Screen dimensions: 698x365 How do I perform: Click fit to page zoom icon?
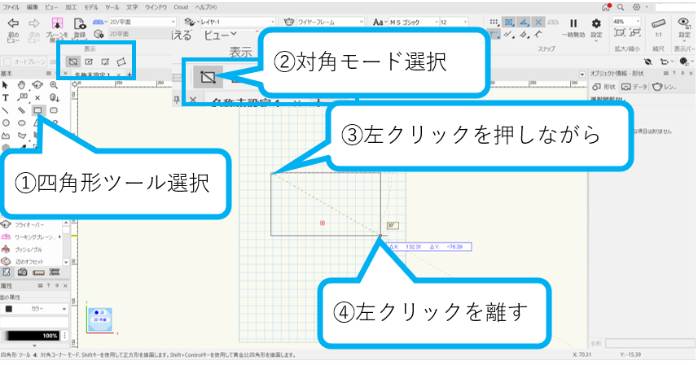pos(620,32)
